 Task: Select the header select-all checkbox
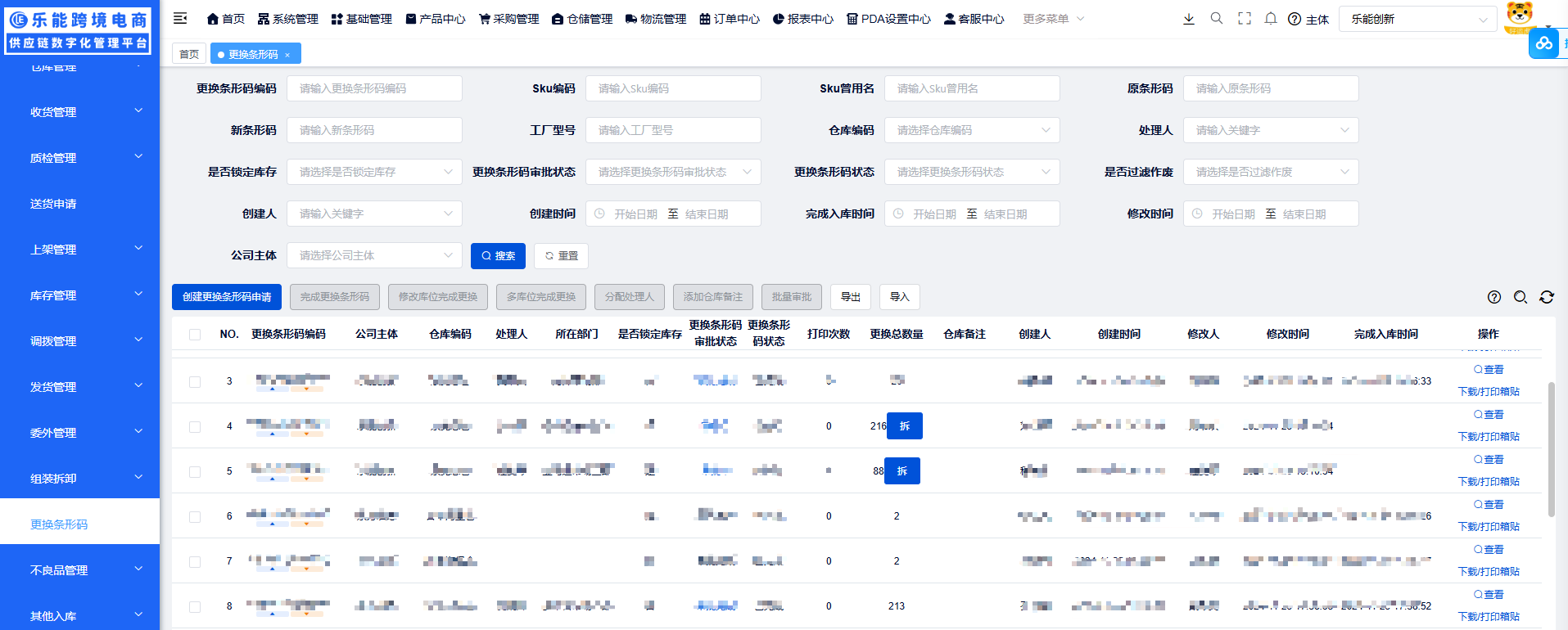pyautogui.click(x=195, y=334)
